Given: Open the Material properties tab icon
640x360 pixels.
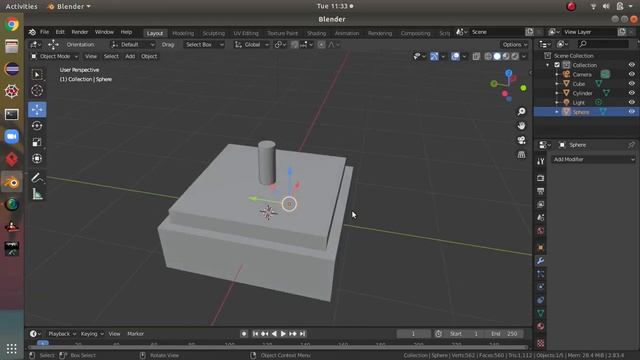Looking at the screenshot, I should (540, 326).
